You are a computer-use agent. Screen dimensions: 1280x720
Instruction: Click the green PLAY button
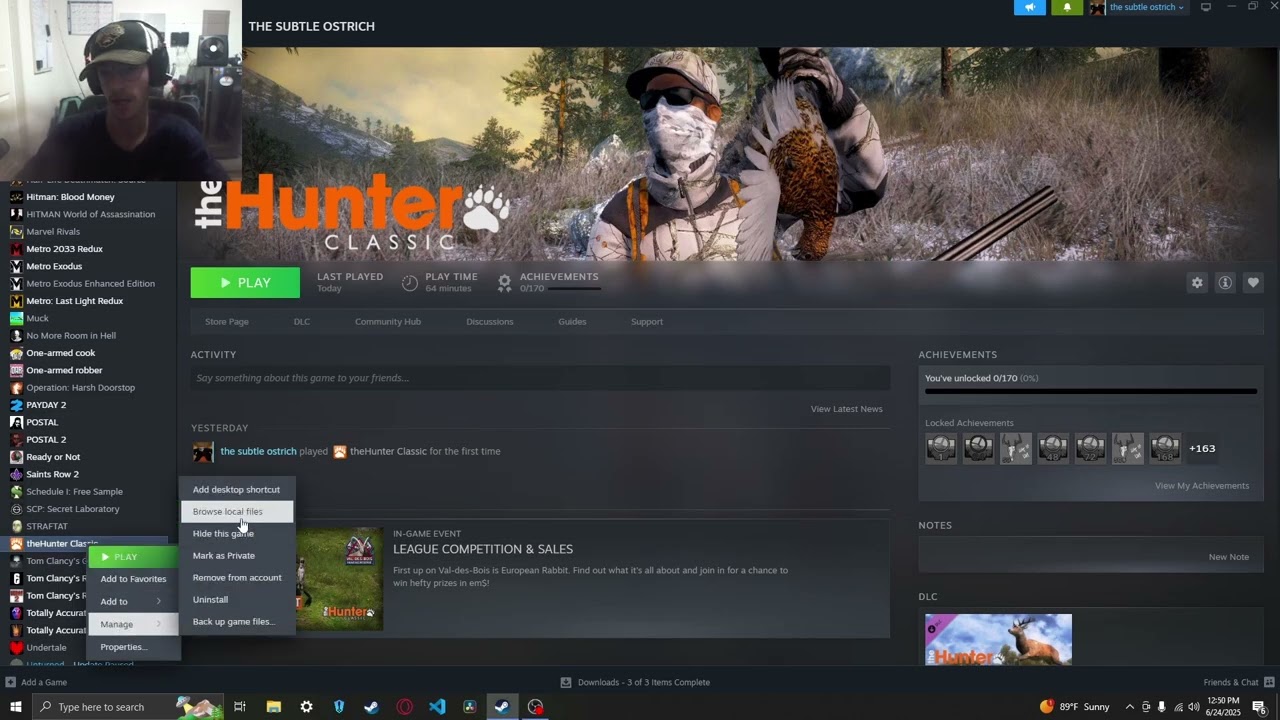[x=245, y=283]
